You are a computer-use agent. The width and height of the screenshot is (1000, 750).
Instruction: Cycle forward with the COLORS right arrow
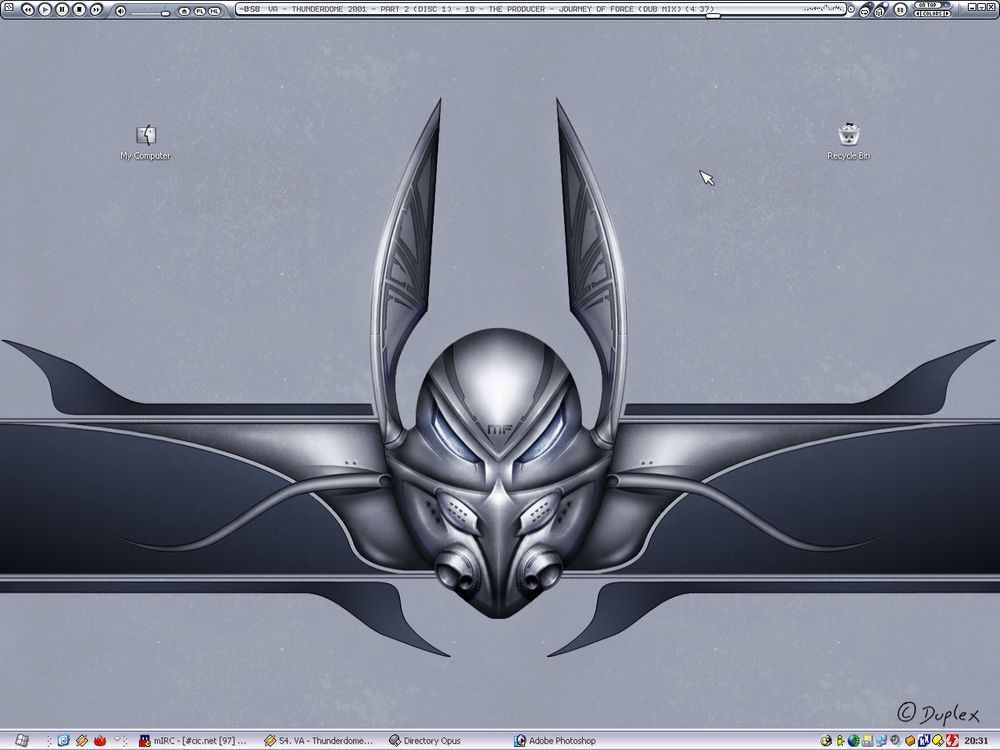point(948,14)
